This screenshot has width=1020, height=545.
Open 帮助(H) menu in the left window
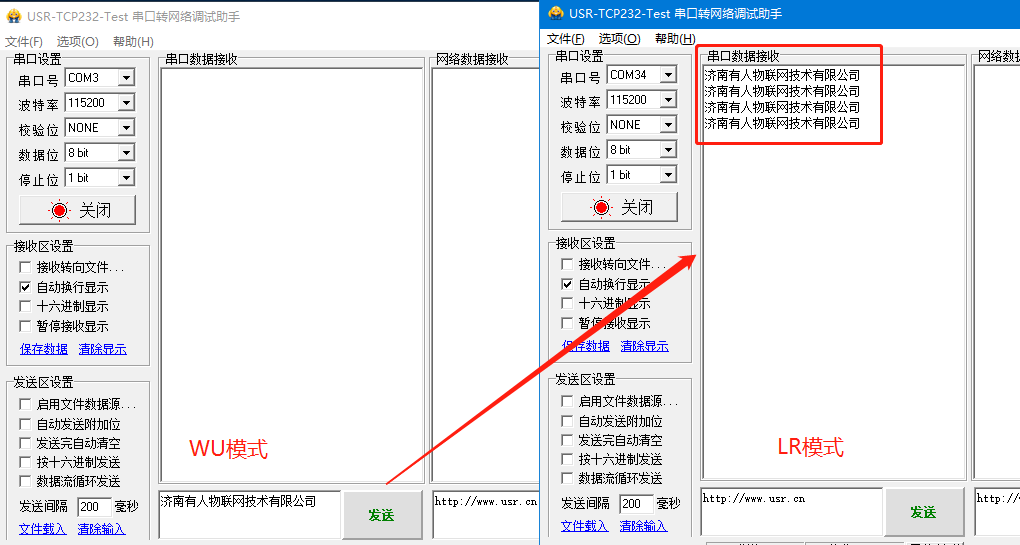click(133, 42)
